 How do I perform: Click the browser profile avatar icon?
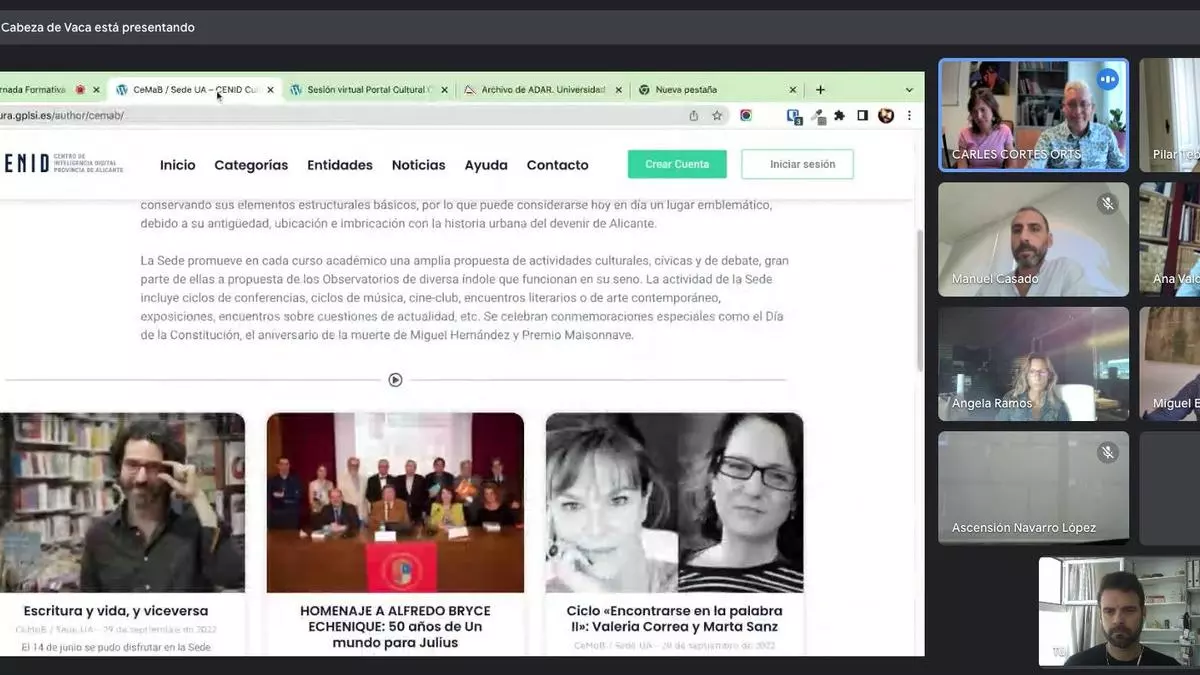point(885,116)
